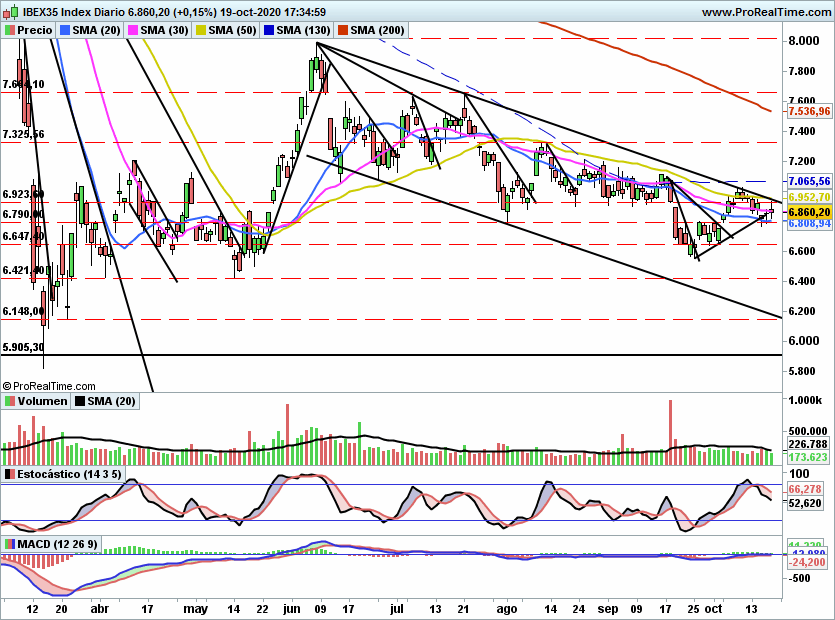Click the red 7.536,96 SMA 200 price tag
This screenshot has width=835, height=620.
tap(809, 111)
